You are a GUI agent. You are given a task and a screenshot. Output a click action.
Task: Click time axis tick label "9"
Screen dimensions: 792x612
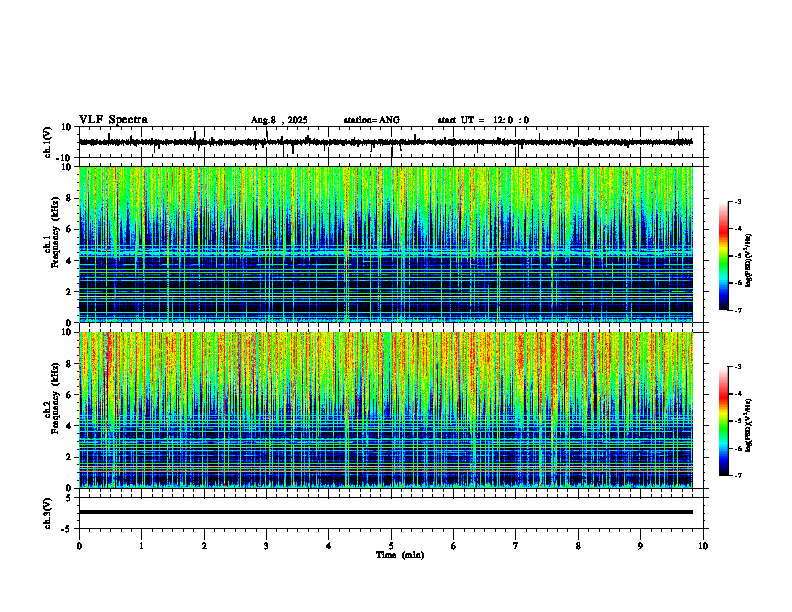click(x=640, y=546)
